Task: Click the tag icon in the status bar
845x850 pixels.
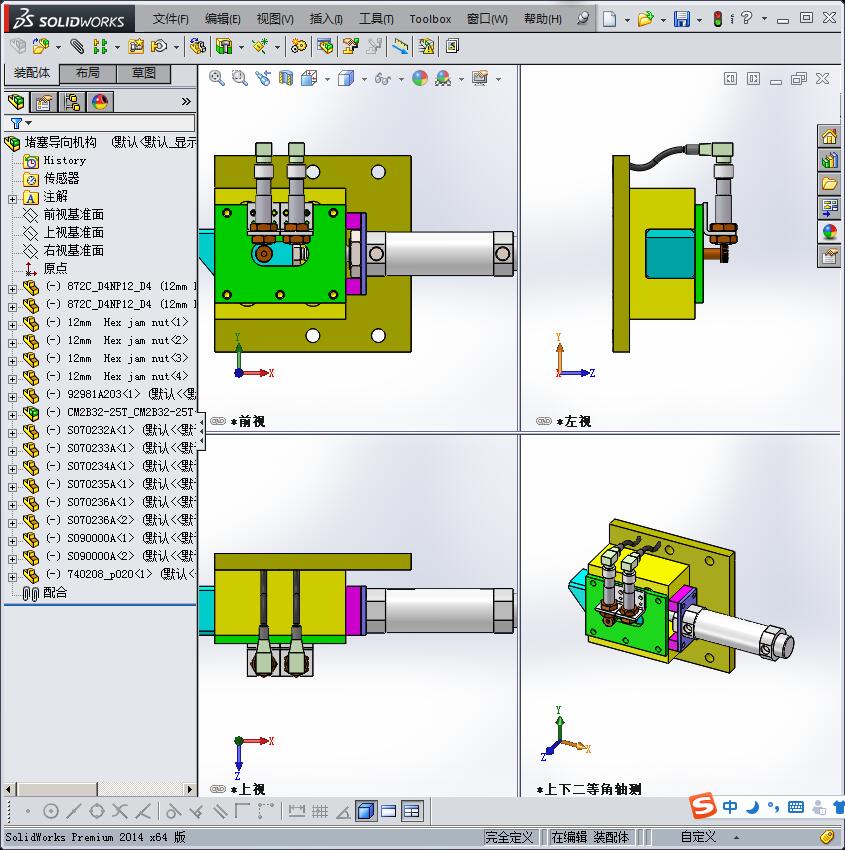Action: (827, 837)
